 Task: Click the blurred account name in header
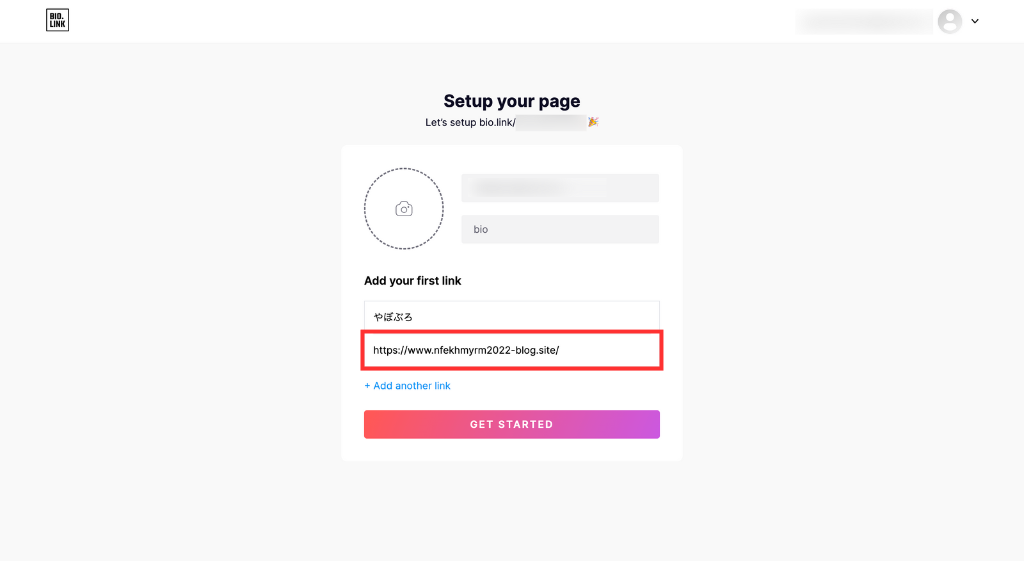(x=864, y=22)
